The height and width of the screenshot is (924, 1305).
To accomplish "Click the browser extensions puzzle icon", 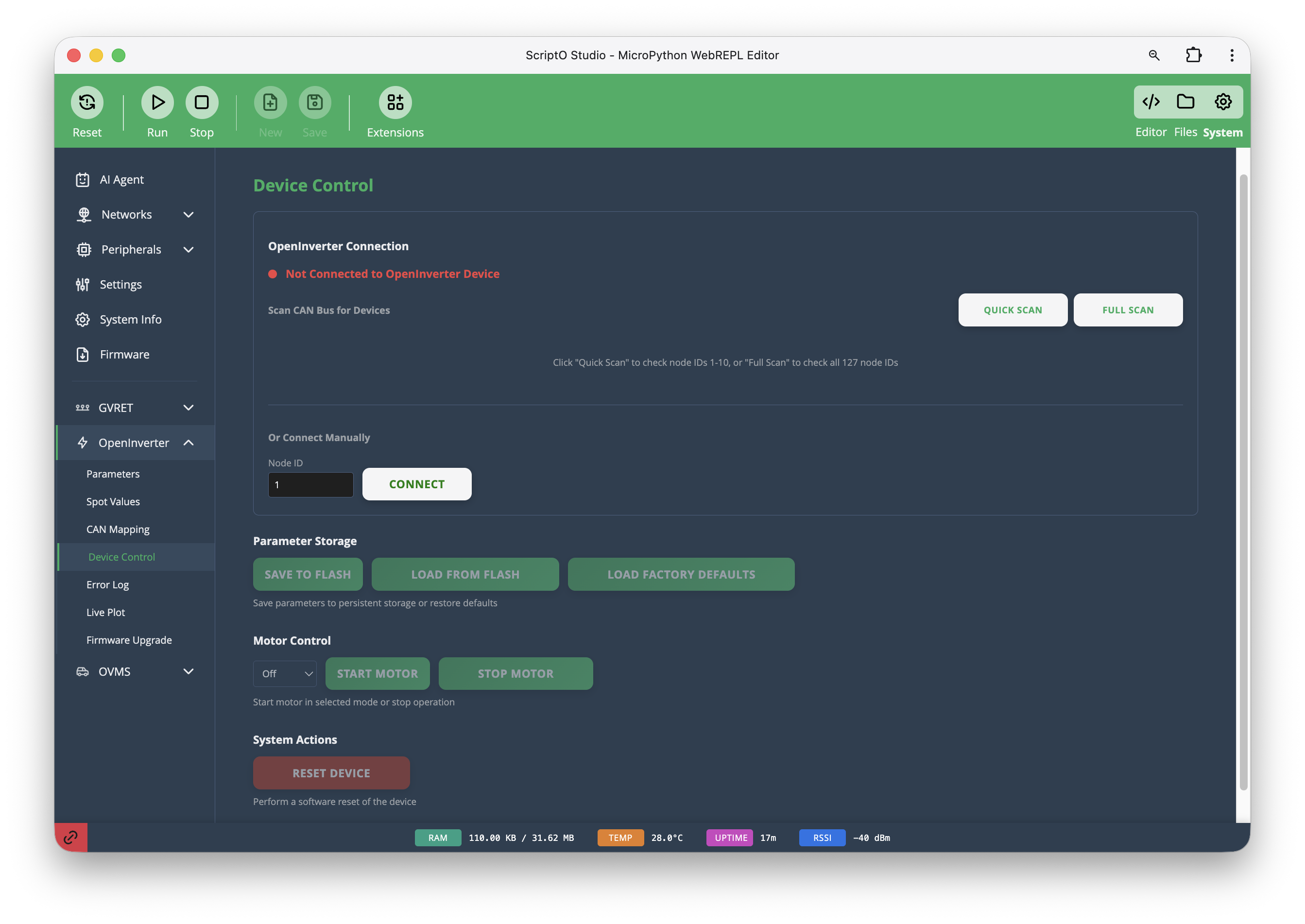I will [1193, 55].
